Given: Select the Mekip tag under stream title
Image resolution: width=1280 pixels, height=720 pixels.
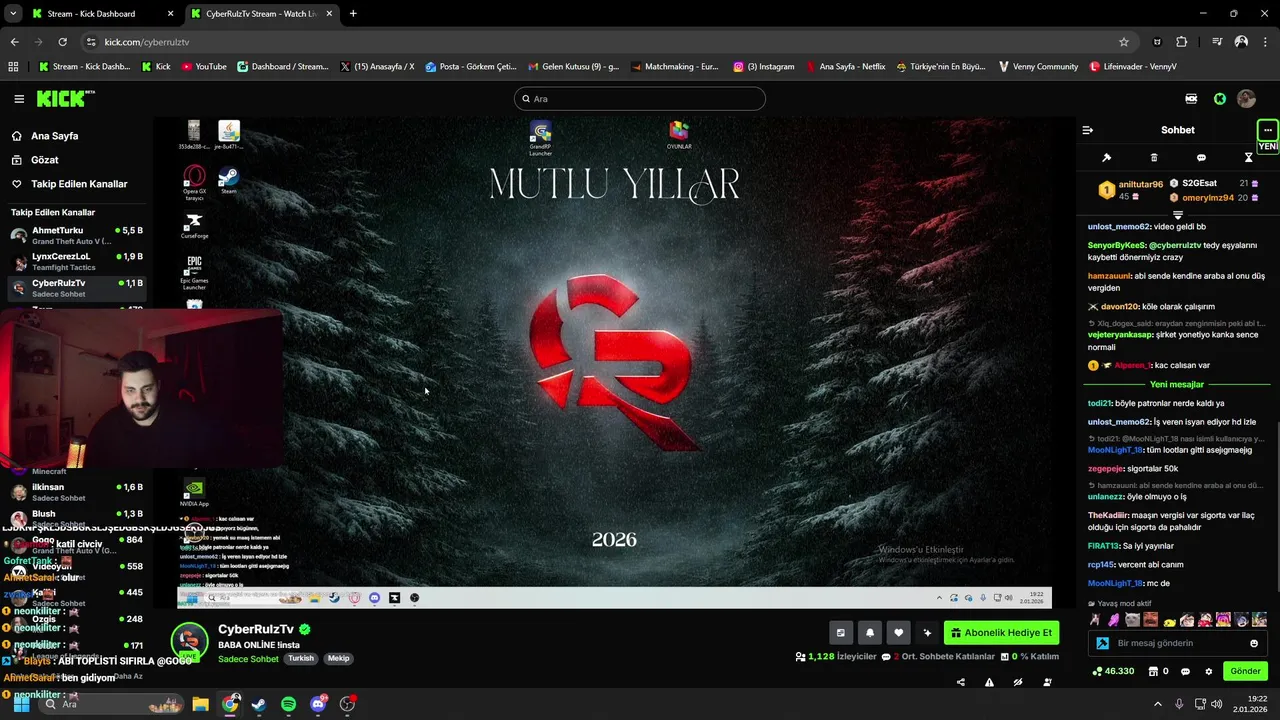Looking at the screenshot, I should pos(338,659).
